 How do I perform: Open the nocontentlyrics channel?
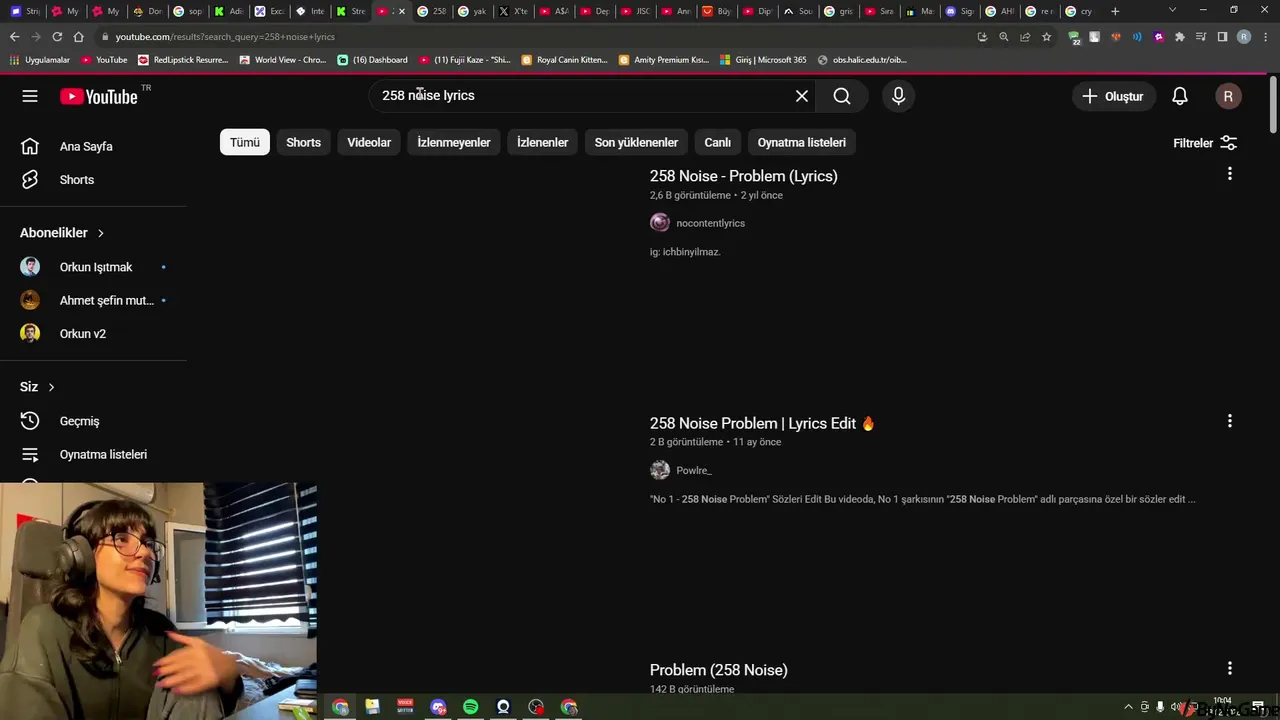pyautogui.click(x=710, y=223)
